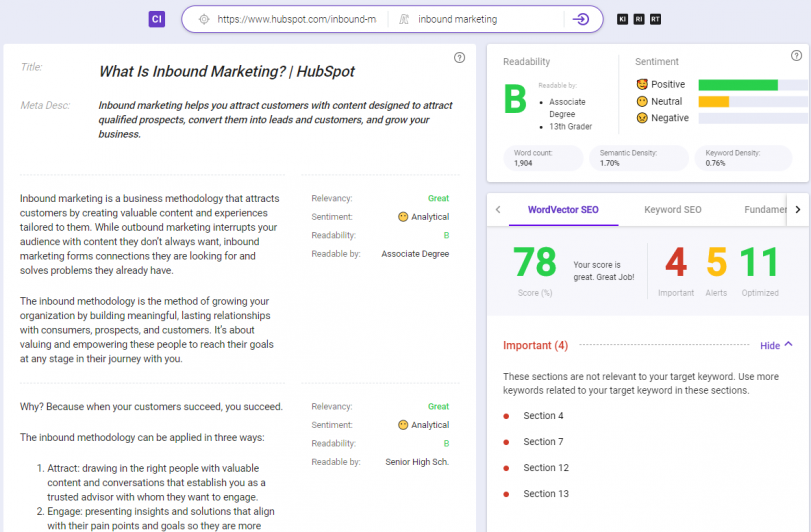Click the Word count 1,904 pill
Screen dimensions: 811x532
coord(543,158)
